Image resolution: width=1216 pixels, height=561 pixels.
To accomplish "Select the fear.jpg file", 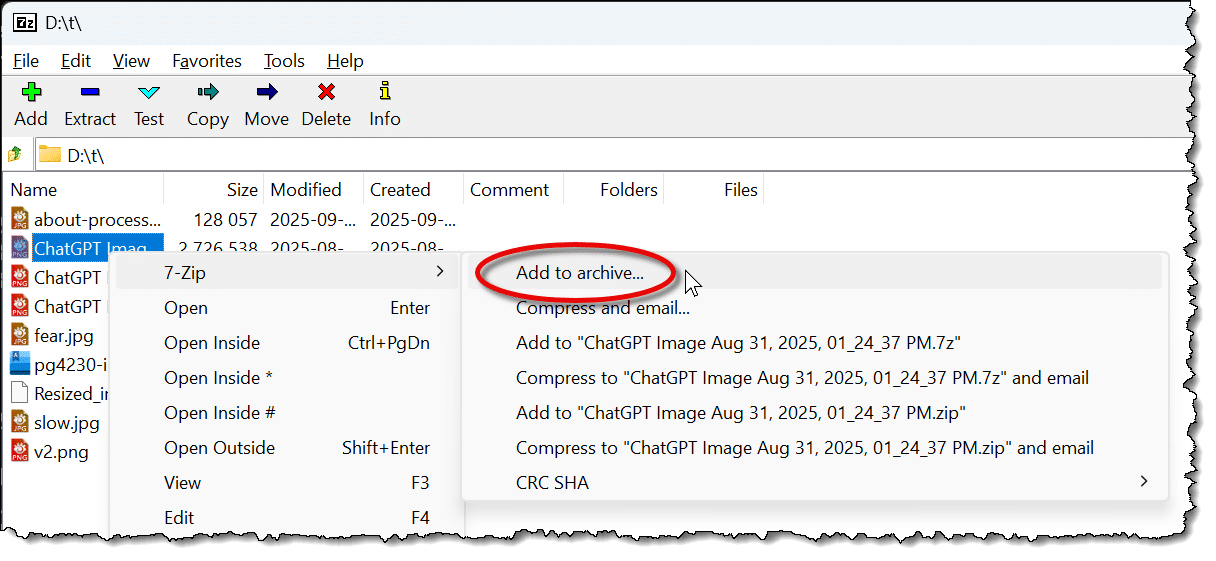I will 66,336.
